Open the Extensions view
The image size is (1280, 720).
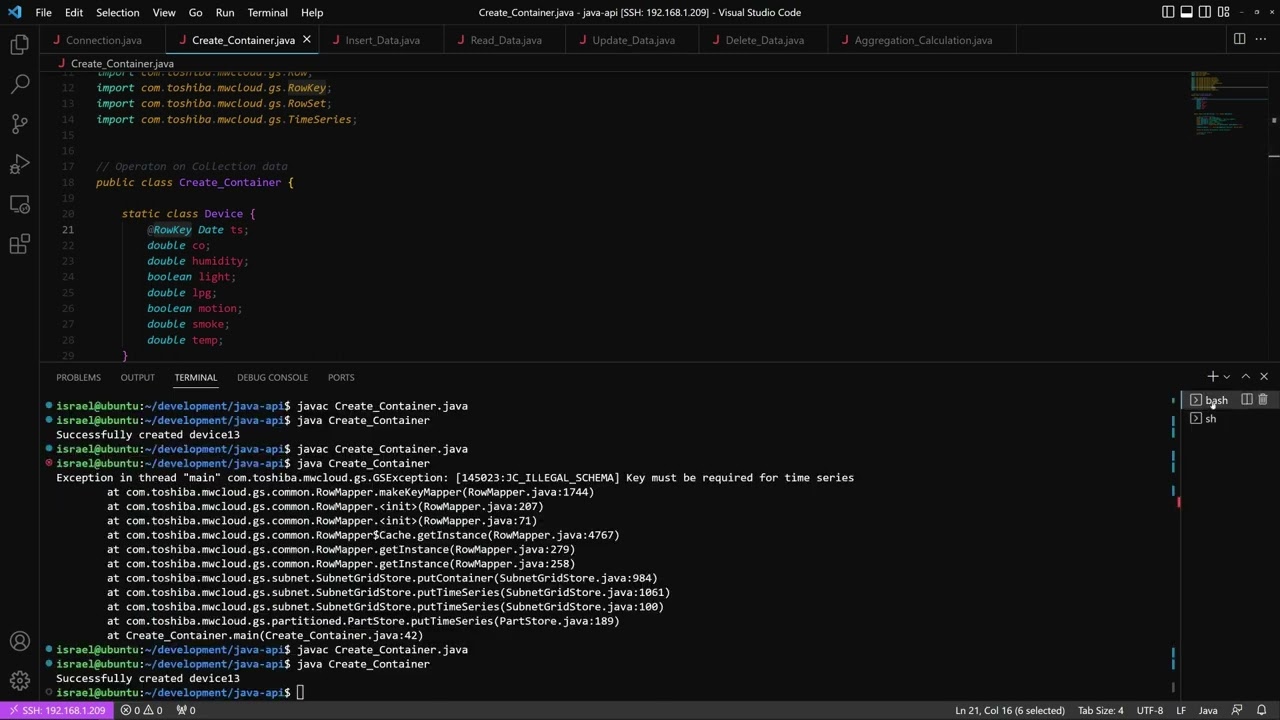point(19,245)
